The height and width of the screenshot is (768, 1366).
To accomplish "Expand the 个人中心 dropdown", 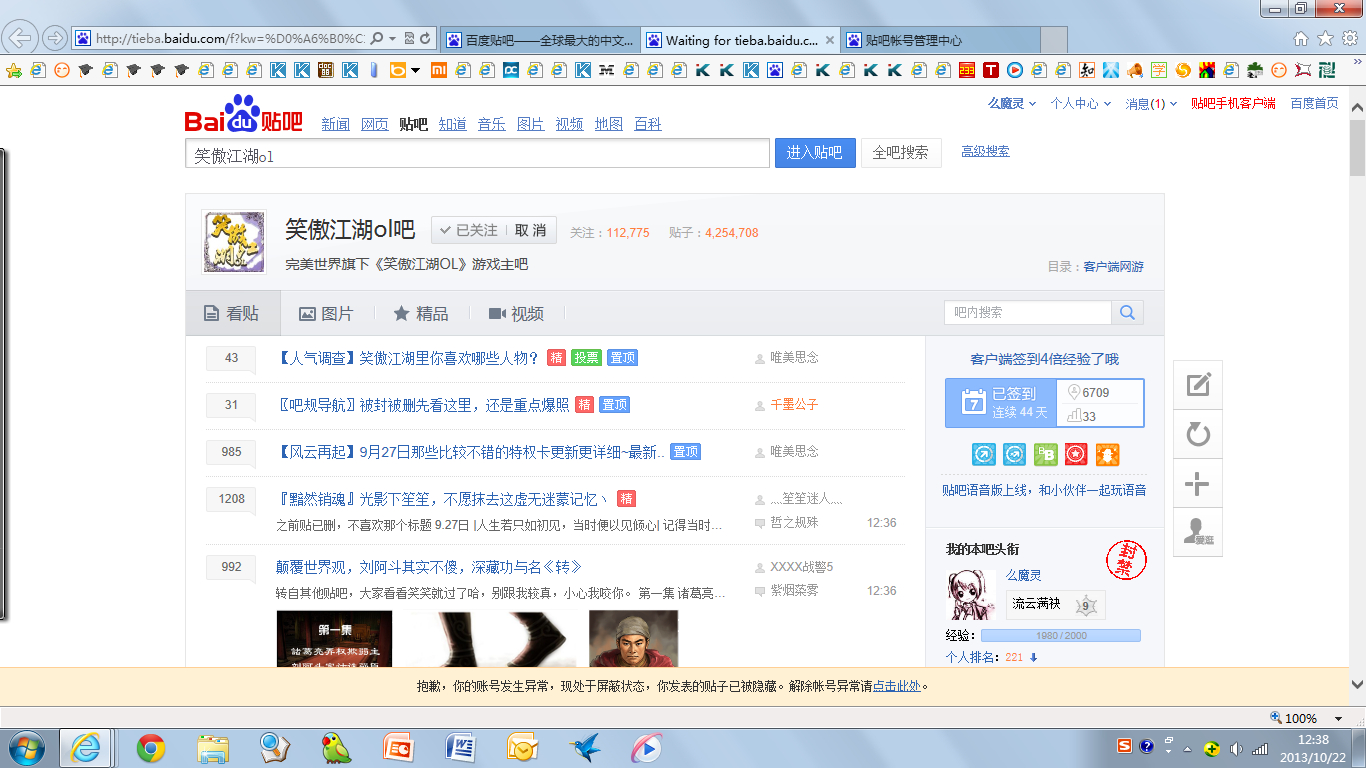I will [x=1080, y=104].
